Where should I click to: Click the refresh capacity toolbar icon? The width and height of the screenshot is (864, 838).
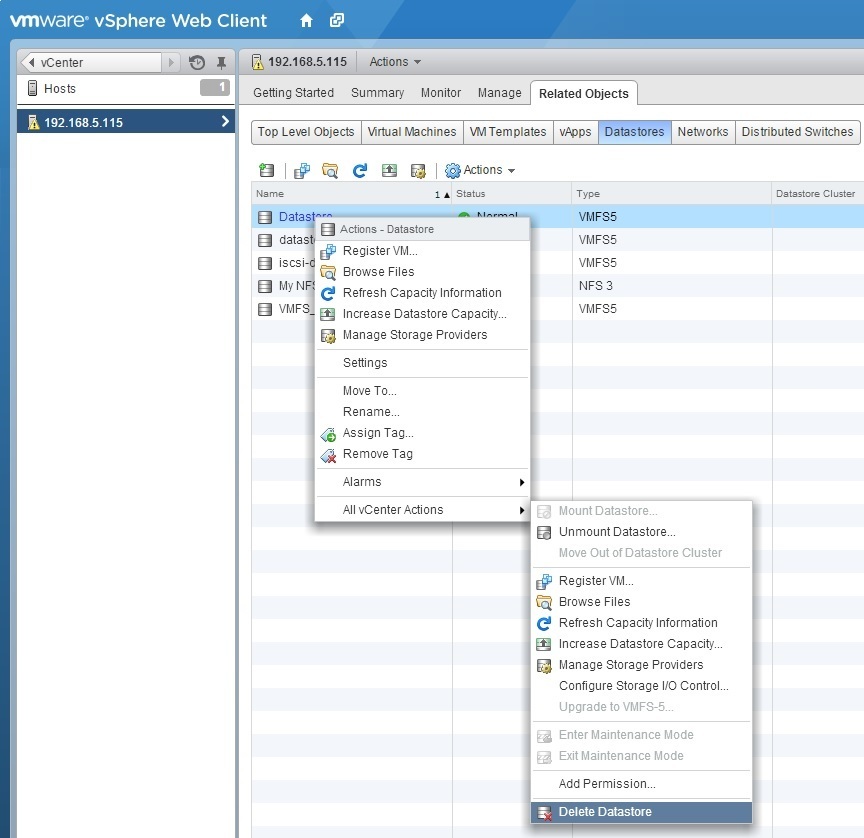point(360,171)
